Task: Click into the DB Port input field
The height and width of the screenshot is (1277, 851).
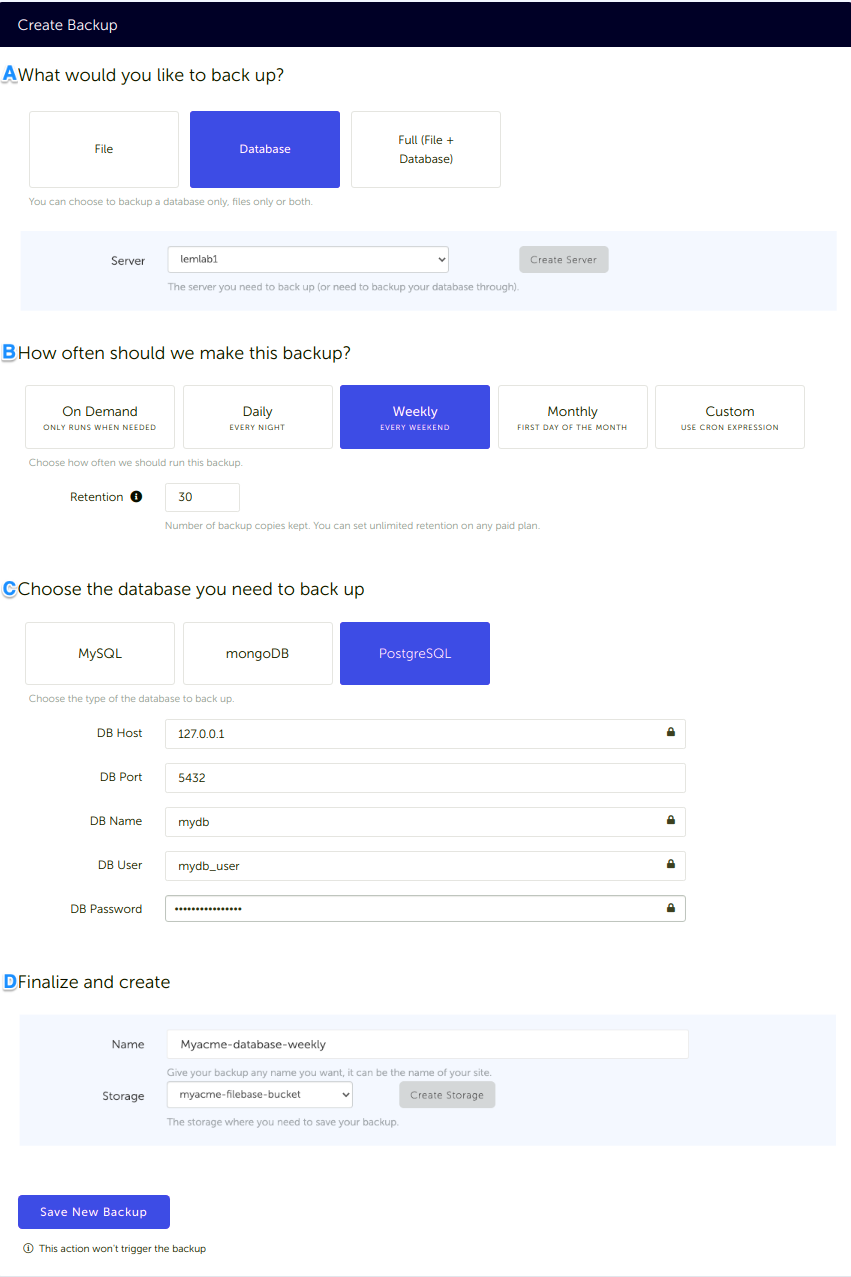Action: tap(425, 777)
